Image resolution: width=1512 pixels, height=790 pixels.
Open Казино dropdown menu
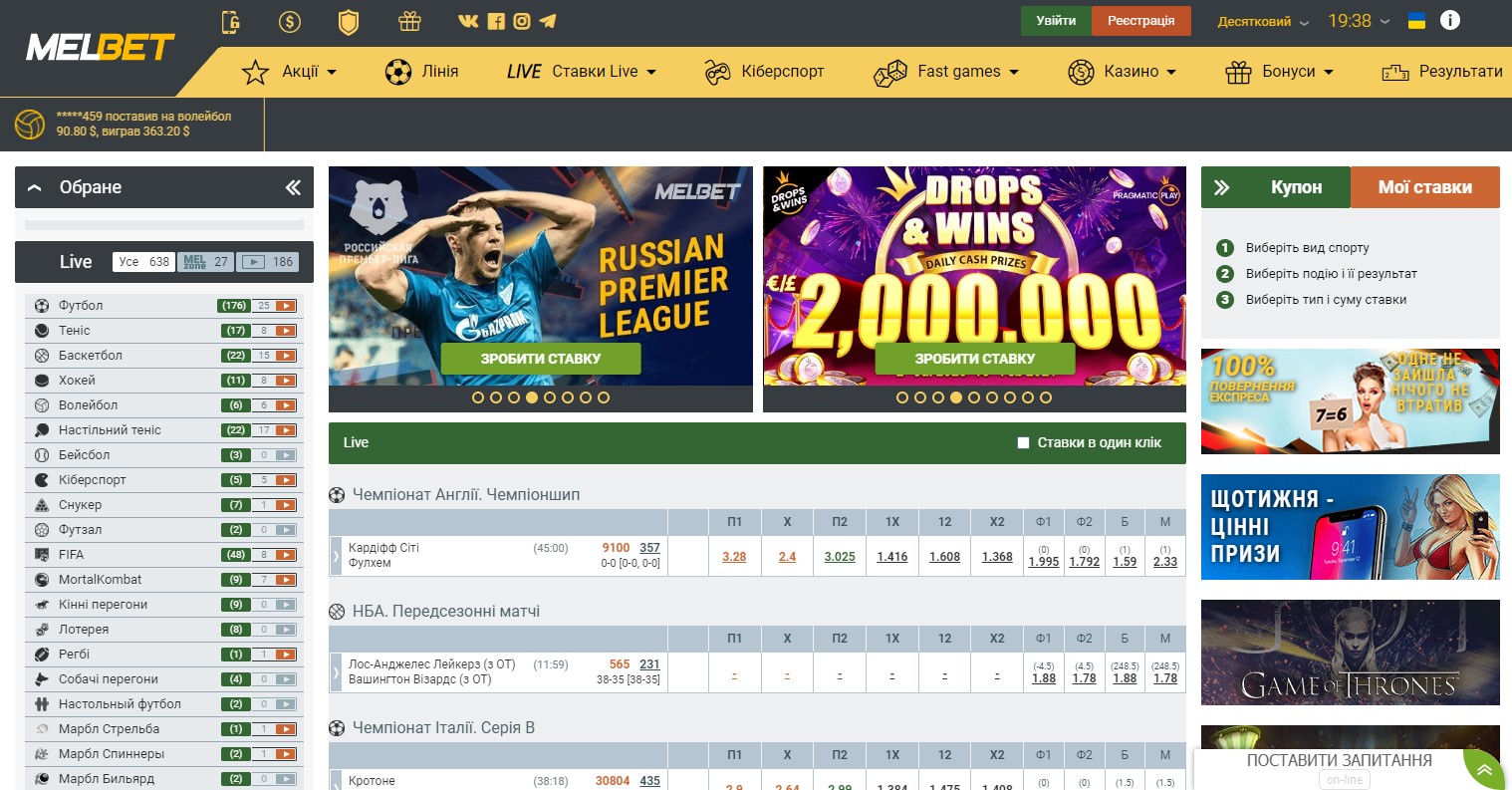(1123, 72)
